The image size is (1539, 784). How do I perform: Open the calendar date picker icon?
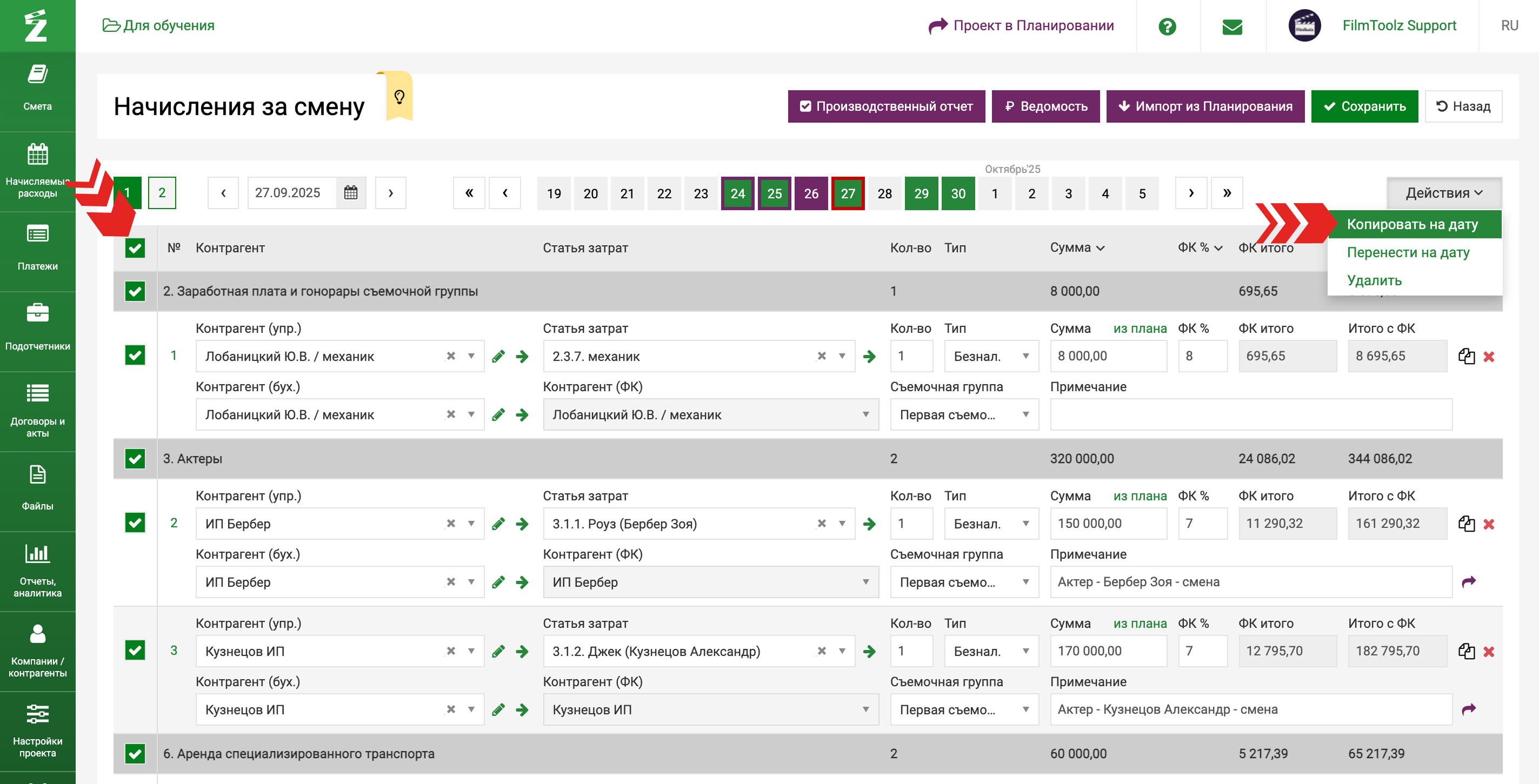[x=351, y=193]
